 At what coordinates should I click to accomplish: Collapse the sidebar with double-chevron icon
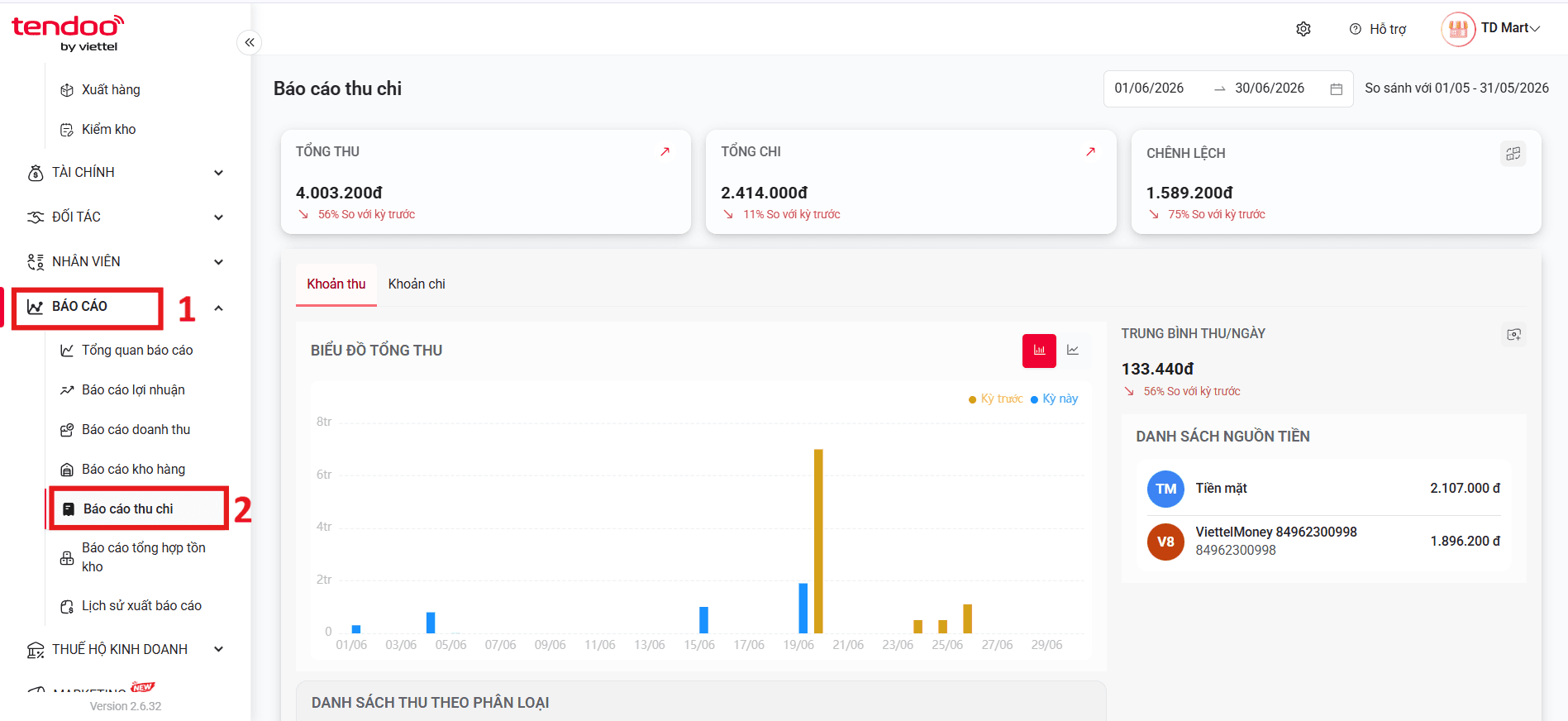click(250, 42)
